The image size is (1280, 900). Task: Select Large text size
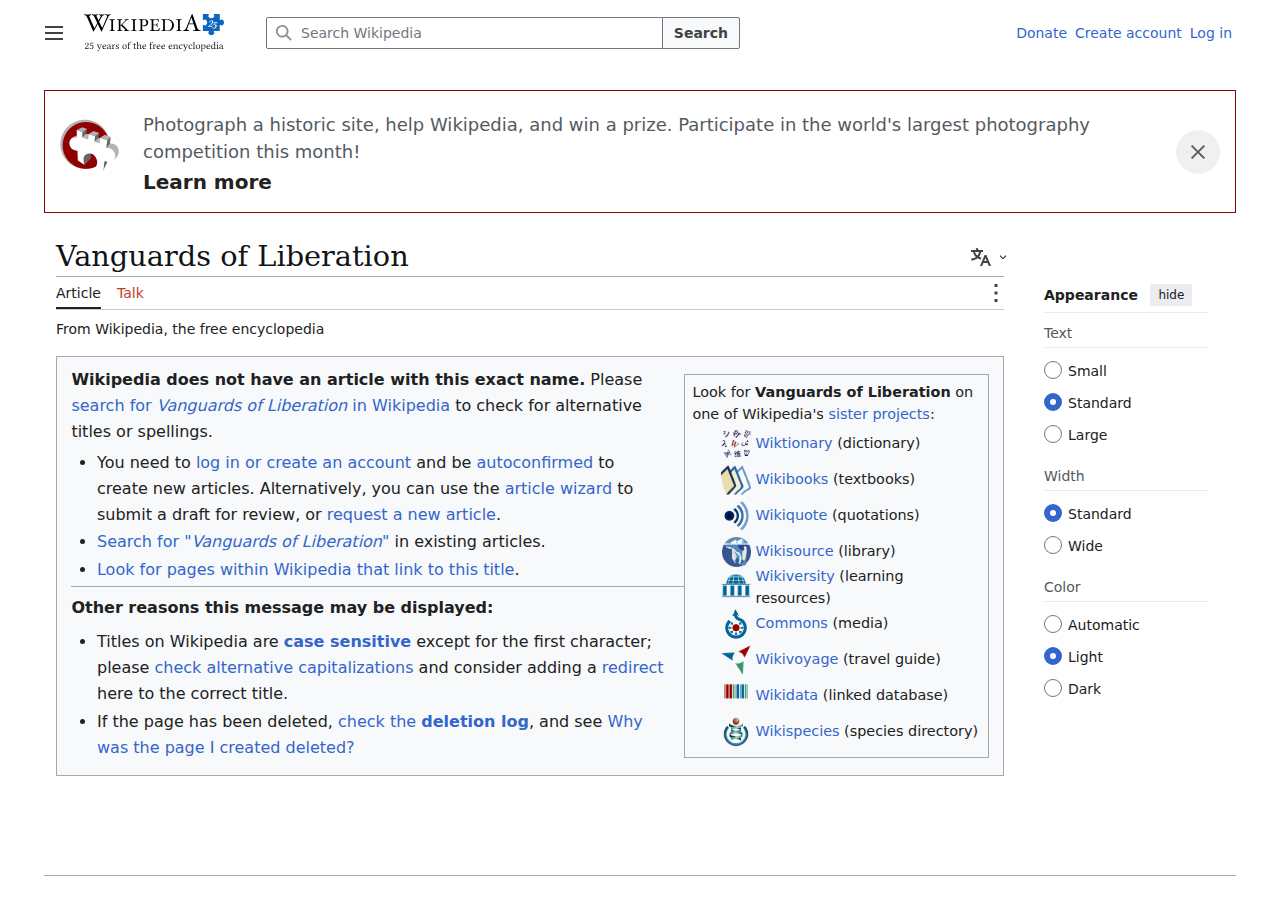(1053, 434)
